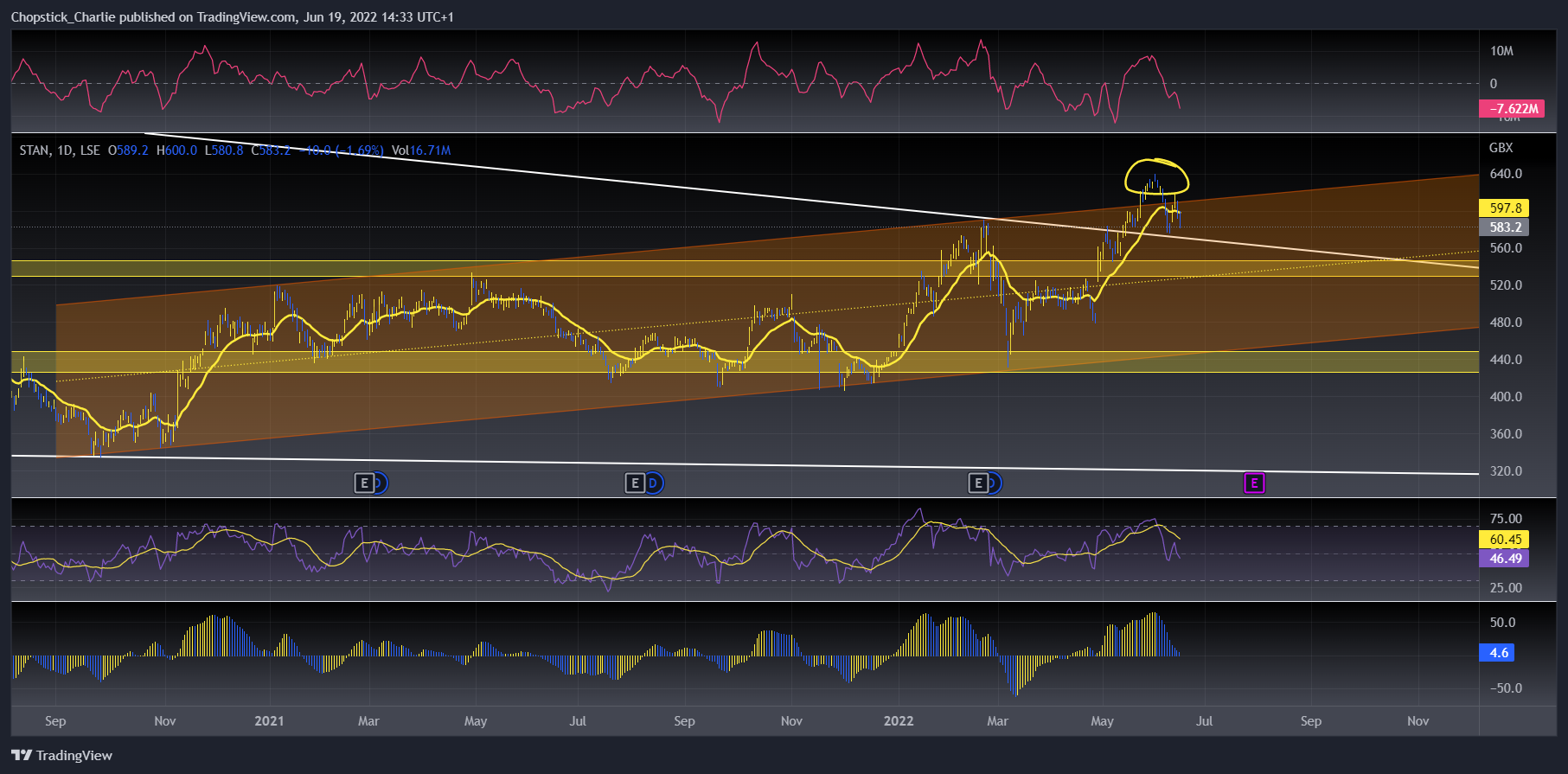Open the earnings marker near September 2021
This screenshot has height=774, width=1568.
pos(635,483)
